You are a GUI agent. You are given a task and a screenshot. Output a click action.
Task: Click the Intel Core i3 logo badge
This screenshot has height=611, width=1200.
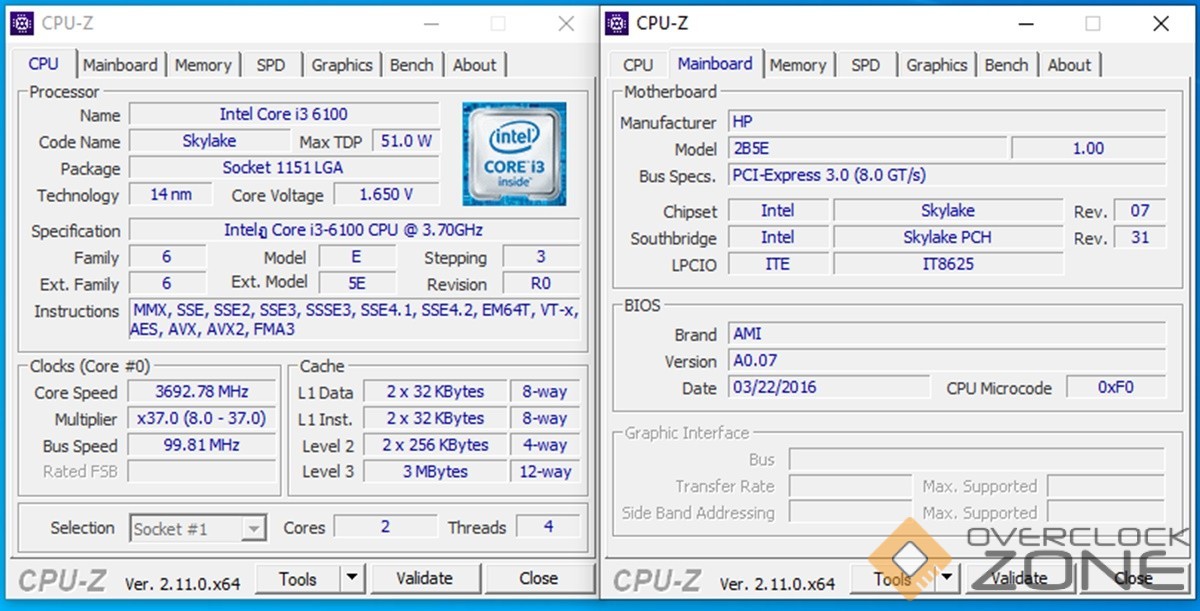[x=514, y=153]
